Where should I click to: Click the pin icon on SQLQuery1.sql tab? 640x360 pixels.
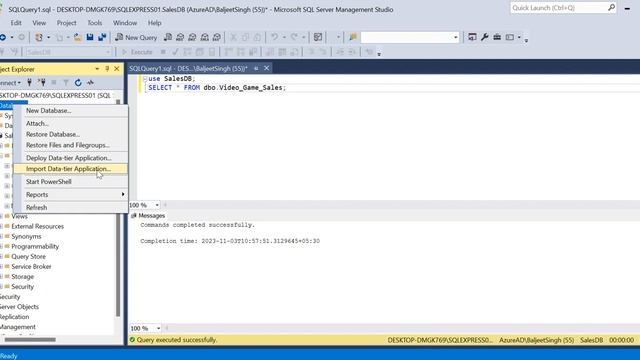click(x=256, y=68)
